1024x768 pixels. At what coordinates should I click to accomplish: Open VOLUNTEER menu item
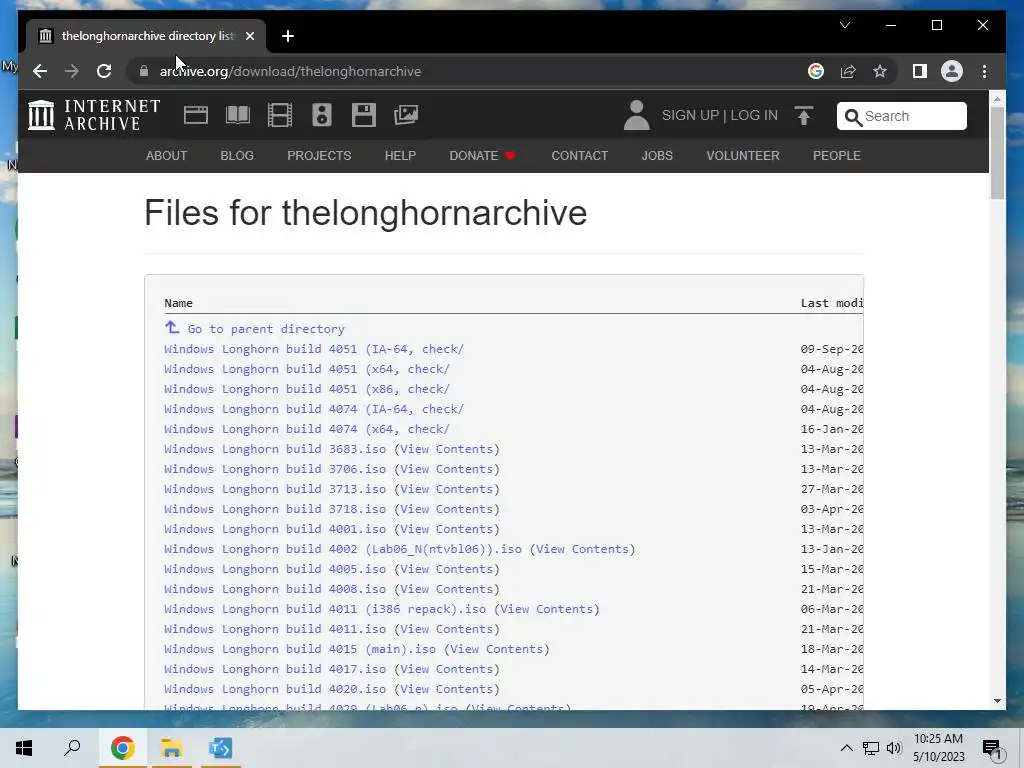click(x=743, y=155)
